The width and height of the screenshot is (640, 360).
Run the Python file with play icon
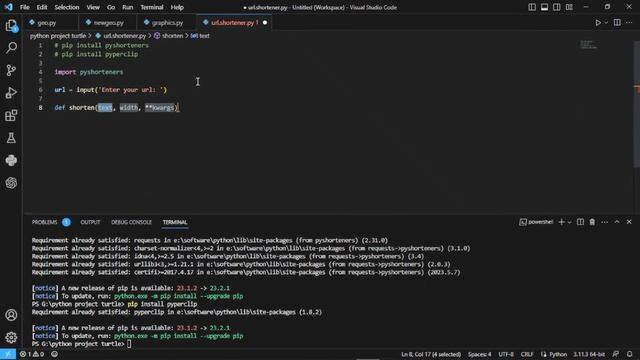coord(598,23)
